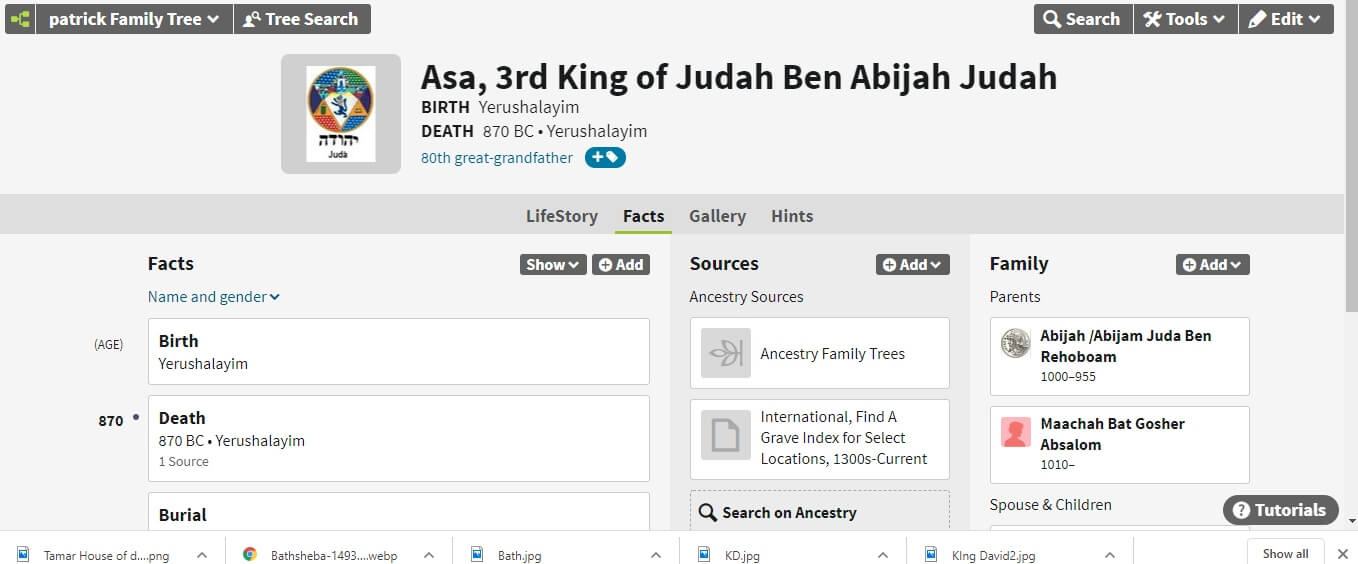Switch to the LifeStory tab
This screenshot has width=1358, height=564.
(x=561, y=216)
